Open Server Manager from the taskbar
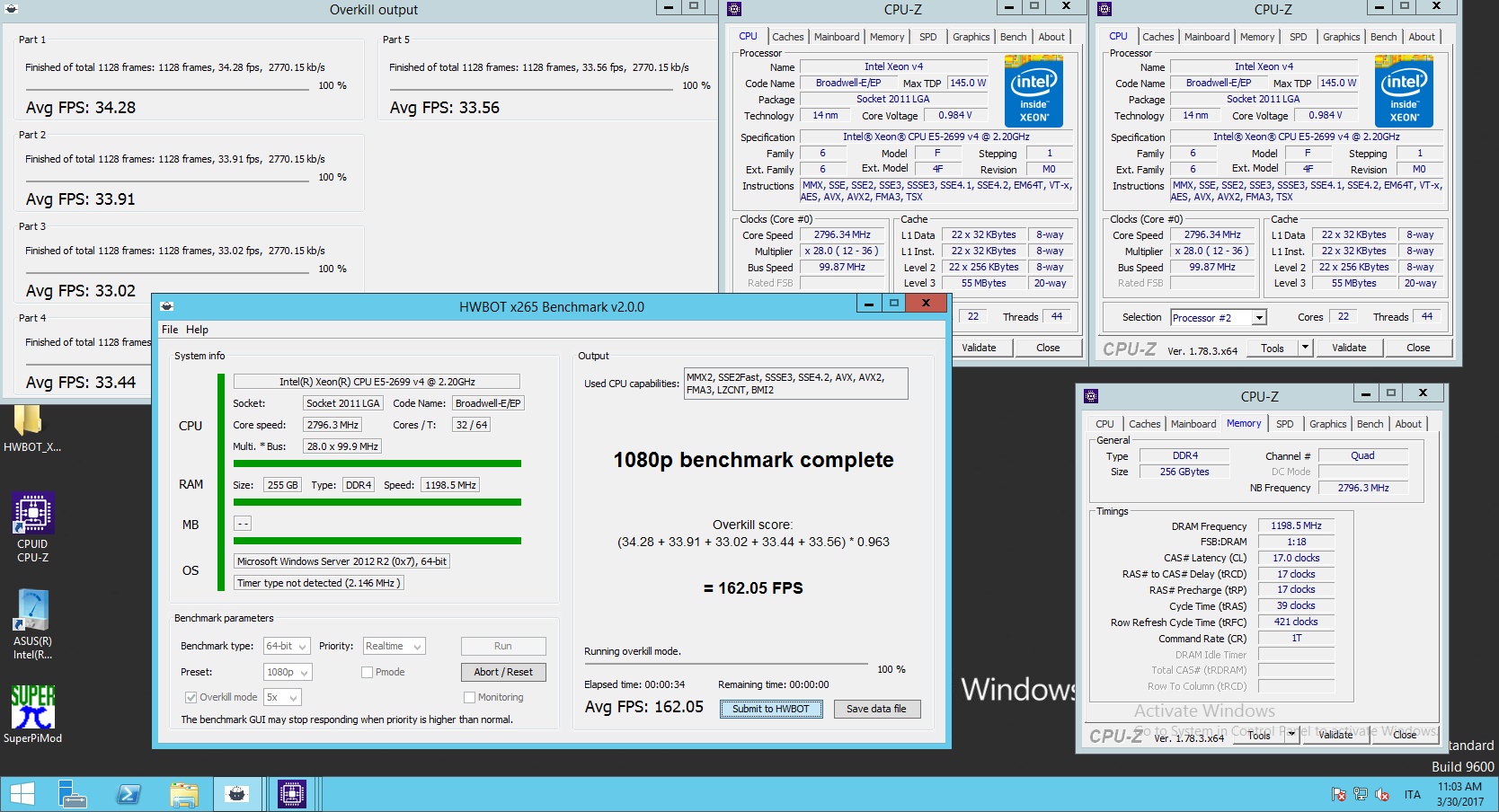Image resolution: width=1499 pixels, height=812 pixels. pyautogui.click(x=72, y=794)
